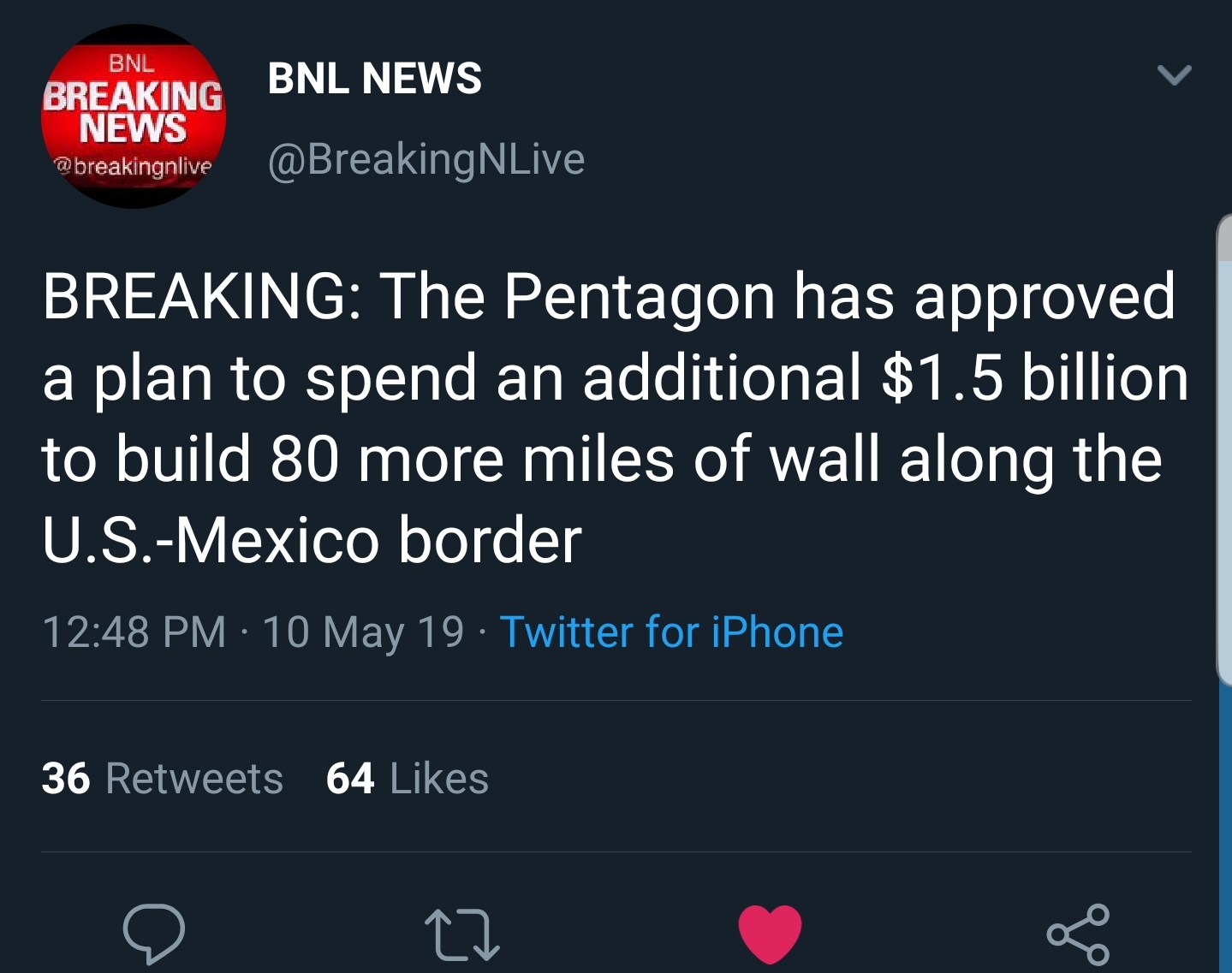
Task: Tap the reply speech bubble icon
Action: point(154,933)
